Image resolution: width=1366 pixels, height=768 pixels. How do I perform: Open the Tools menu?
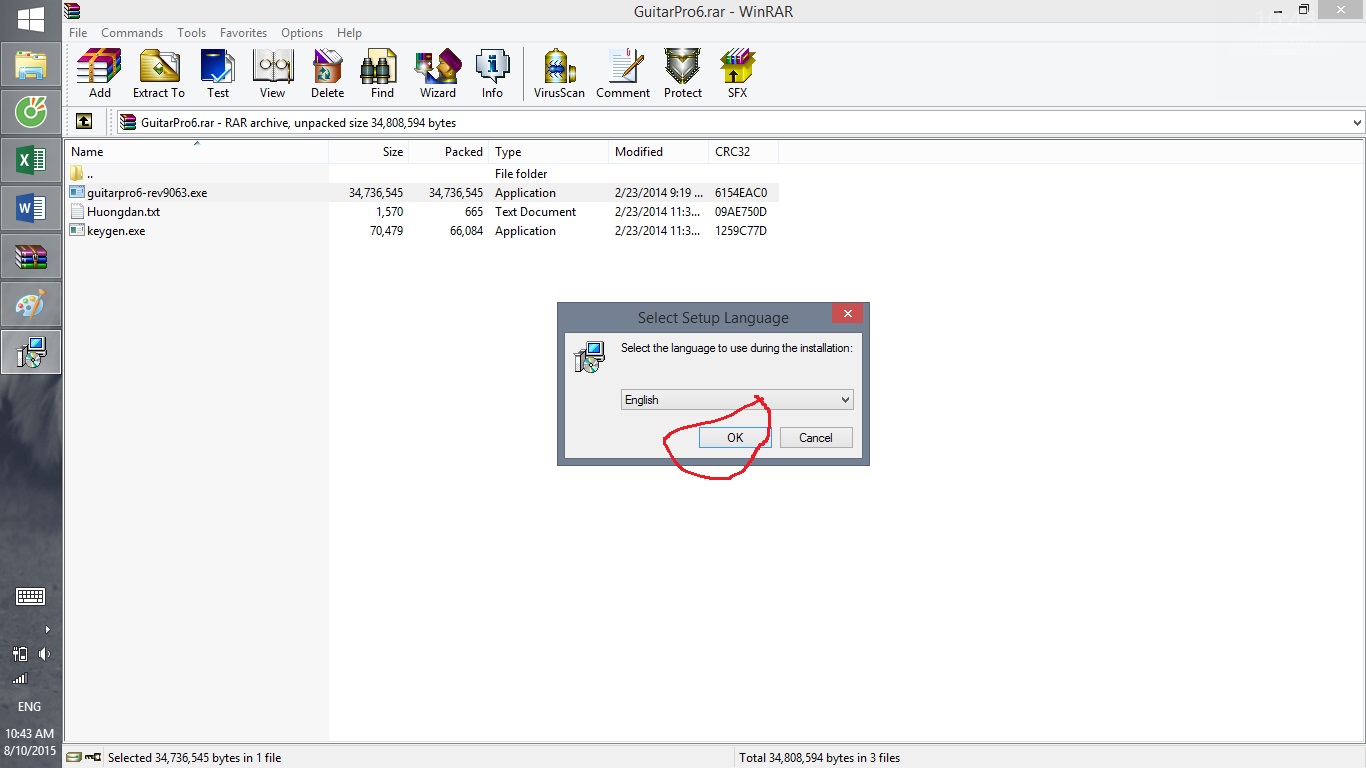191,33
